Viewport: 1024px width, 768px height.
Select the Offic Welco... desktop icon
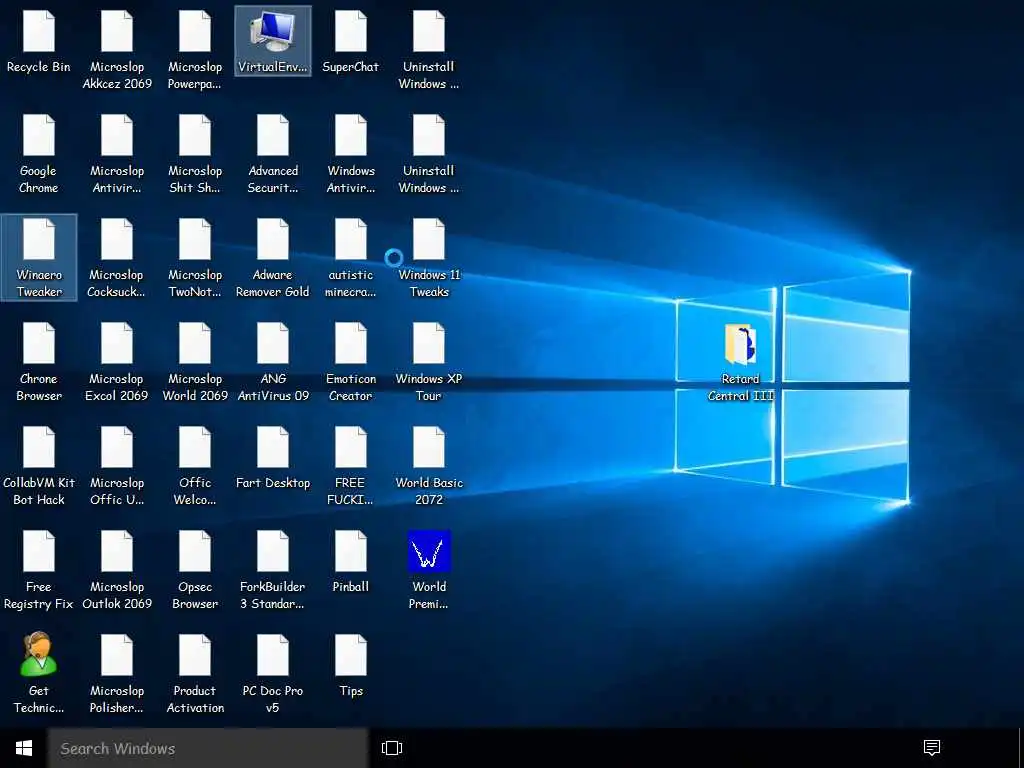pyautogui.click(x=195, y=465)
